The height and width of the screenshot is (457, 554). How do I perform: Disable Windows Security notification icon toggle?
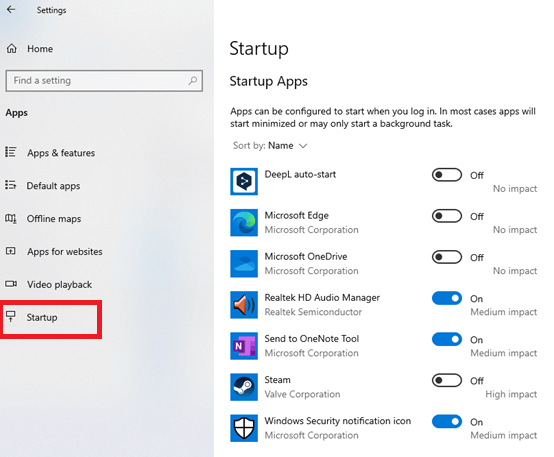coord(447,421)
